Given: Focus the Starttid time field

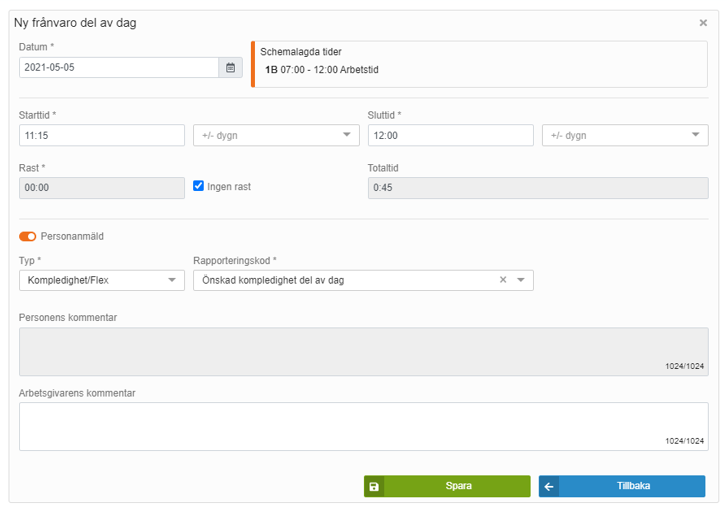Looking at the screenshot, I should pyautogui.click(x=101, y=135).
